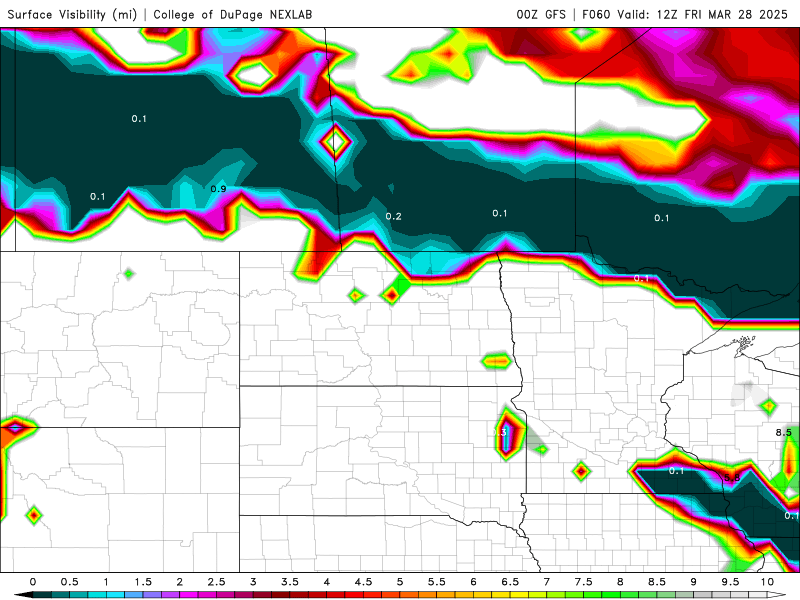Click the "0.5" tick label on the color scale
The height and width of the screenshot is (600, 800).
coord(69,582)
